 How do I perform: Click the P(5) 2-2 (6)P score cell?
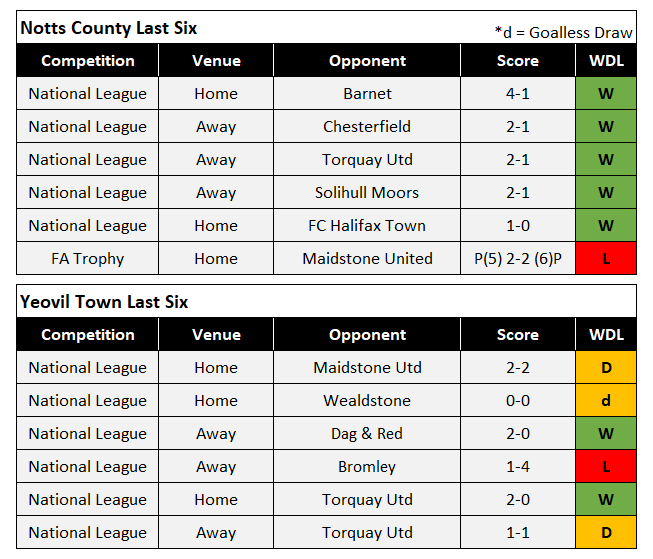pyautogui.click(x=517, y=259)
